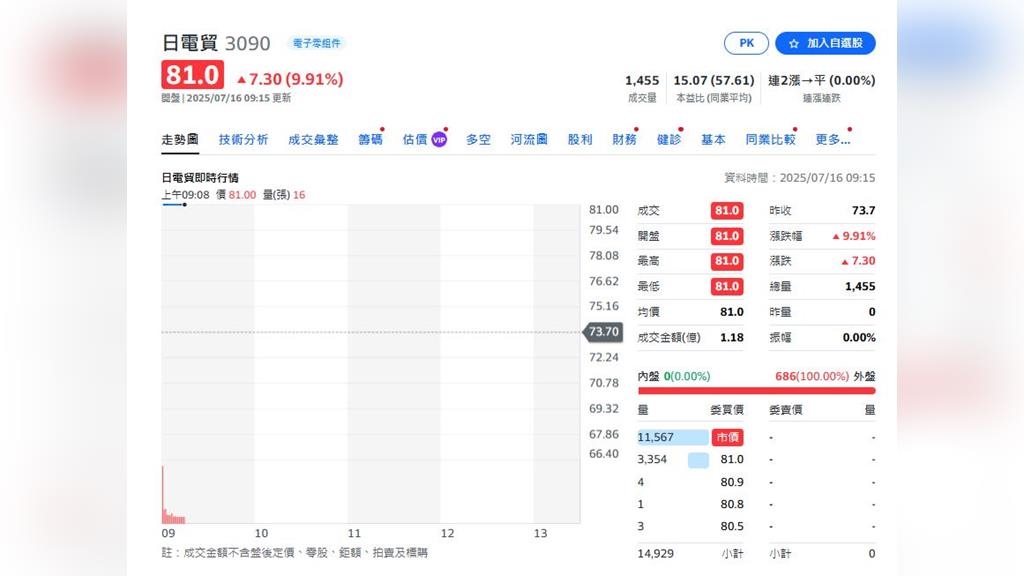Click the red up-triangle next to 7.30 (9.91%)
Screen dimensions: 1024x576
(241, 79)
